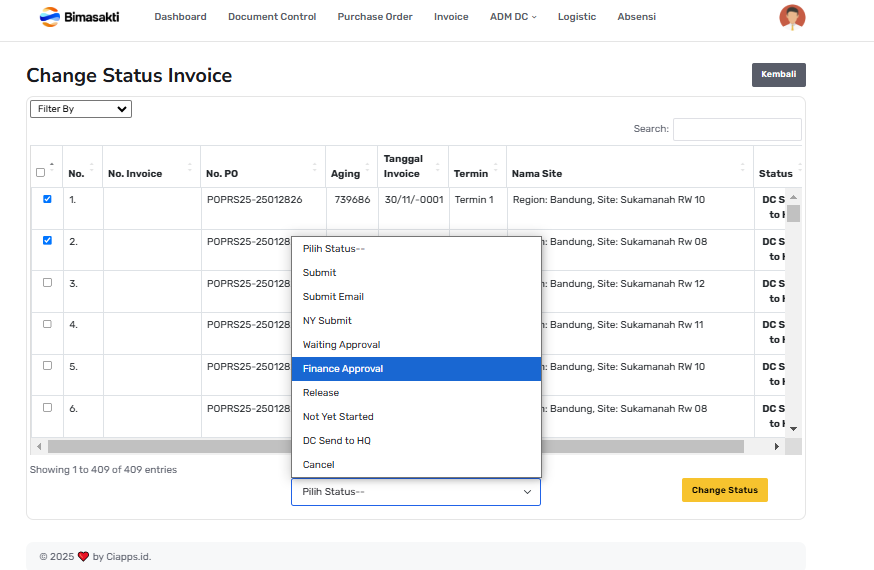Select Finance Approval from status list

pyautogui.click(x=415, y=369)
